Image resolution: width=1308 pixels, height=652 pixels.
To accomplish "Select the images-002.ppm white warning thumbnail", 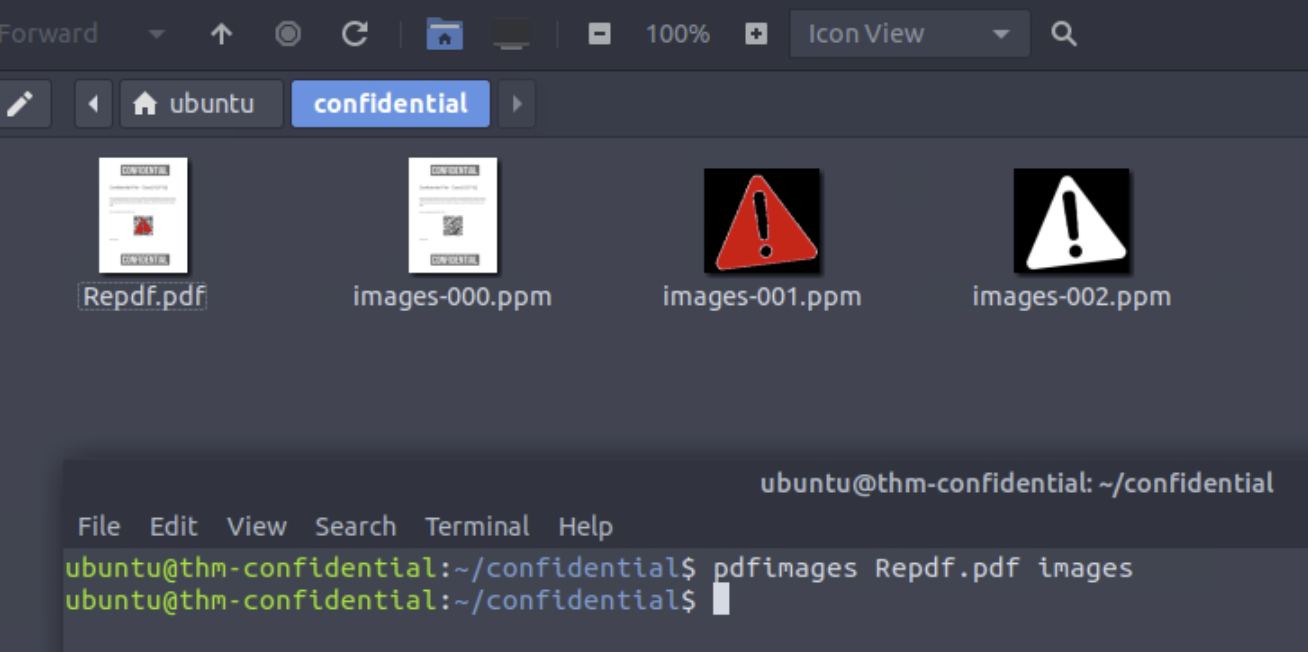I will click(x=1072, y=221).
